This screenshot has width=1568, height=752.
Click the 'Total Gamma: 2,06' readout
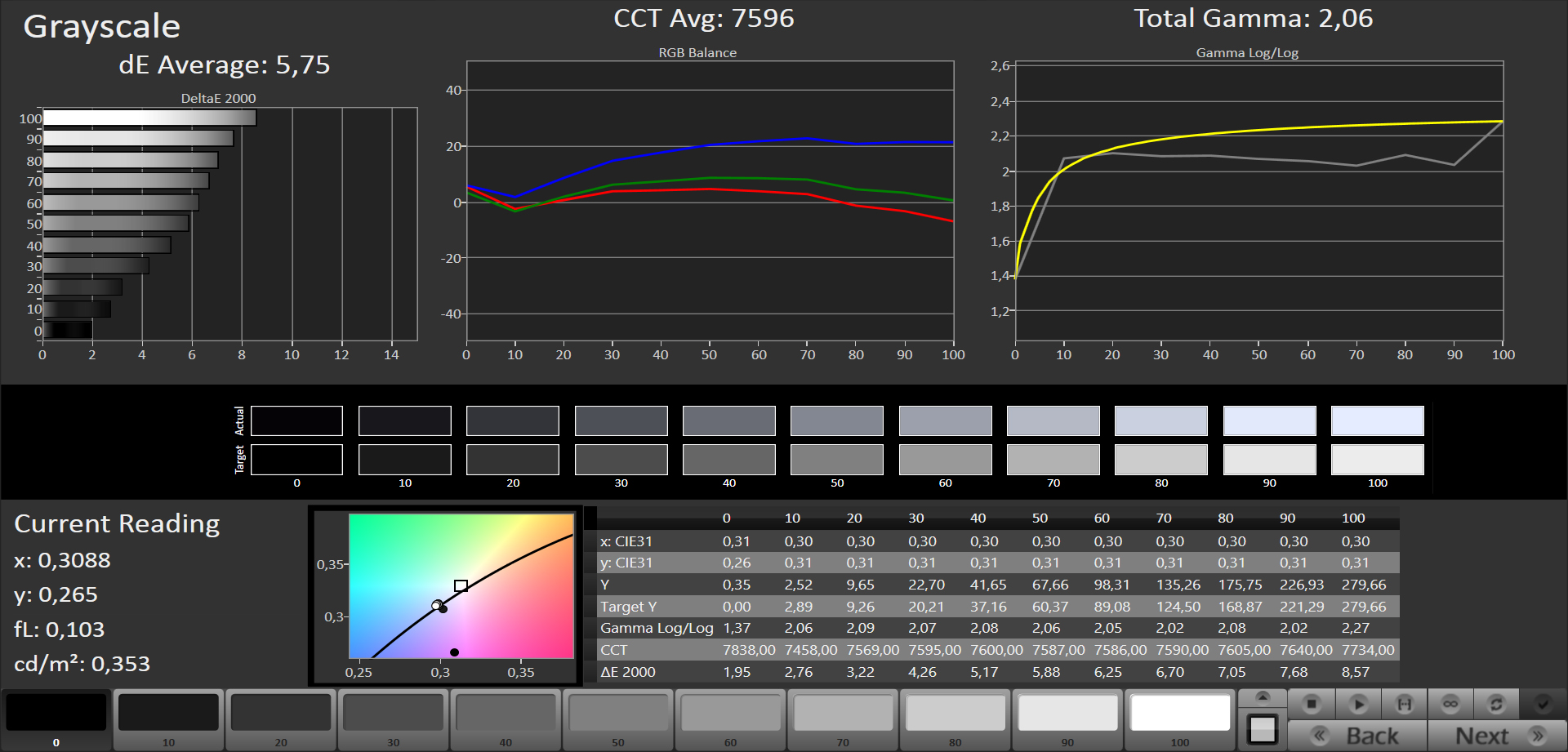coord(1254,18)
